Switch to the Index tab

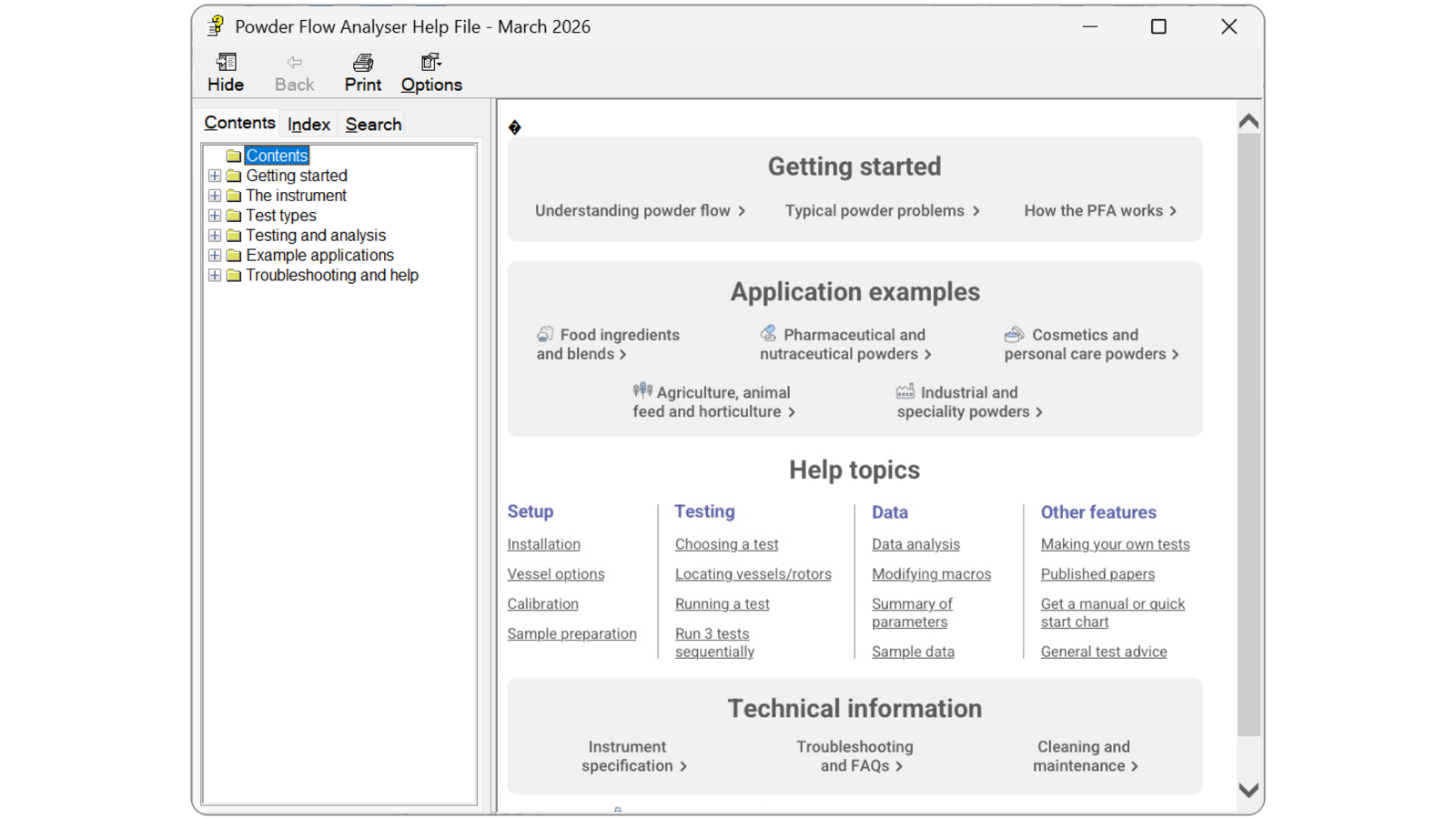click(308, 125)
